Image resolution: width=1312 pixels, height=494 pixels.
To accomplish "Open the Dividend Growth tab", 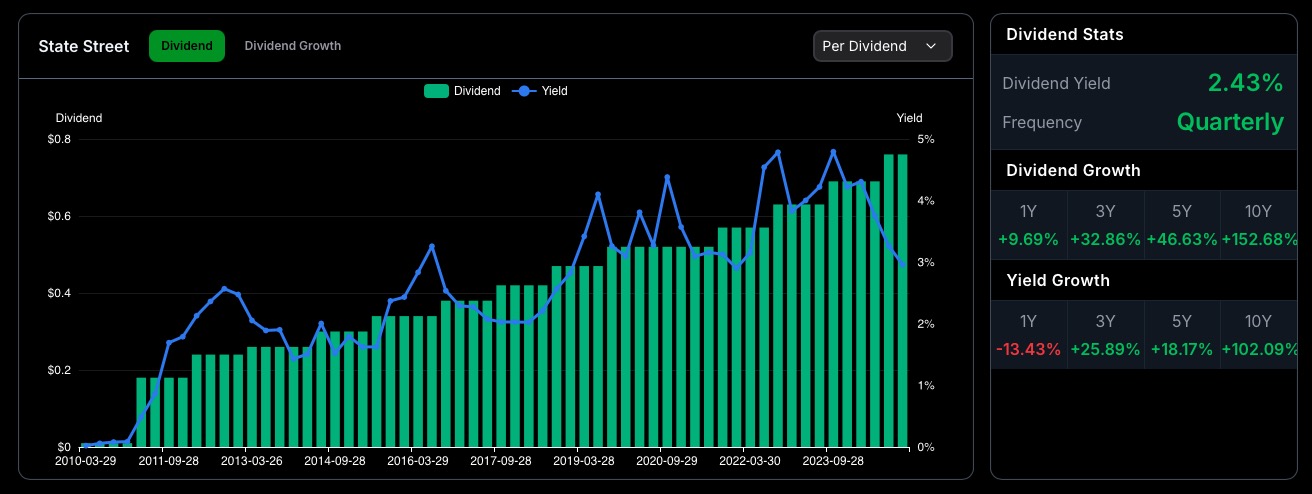I will coord(292,46).
